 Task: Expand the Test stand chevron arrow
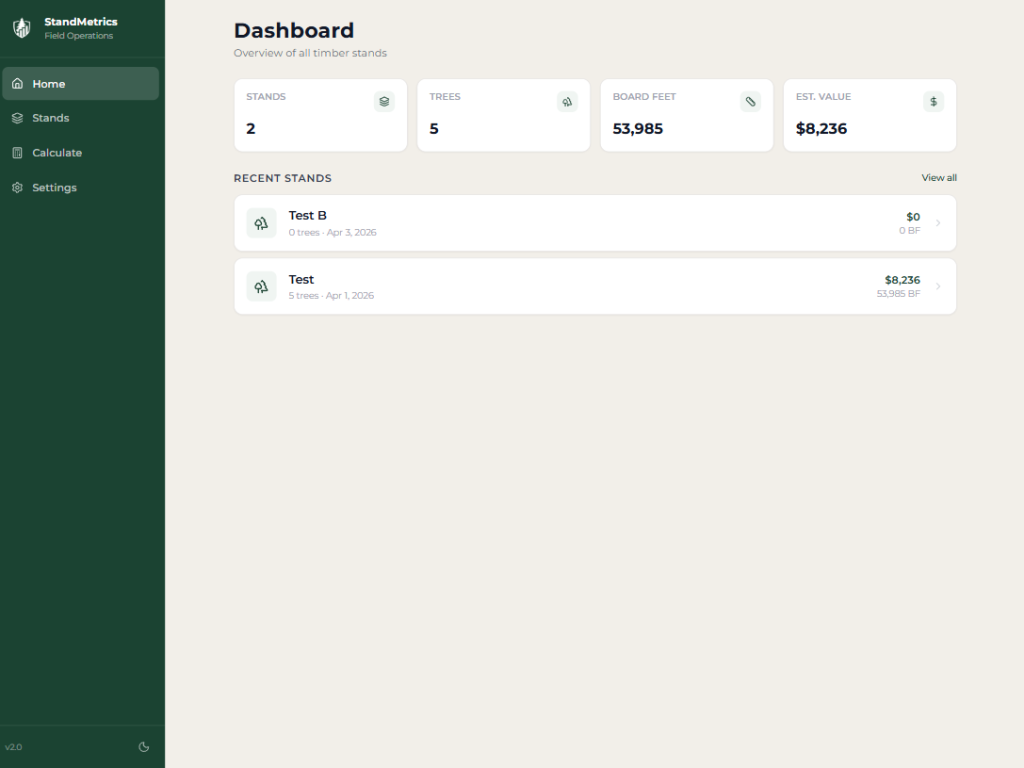938,287
